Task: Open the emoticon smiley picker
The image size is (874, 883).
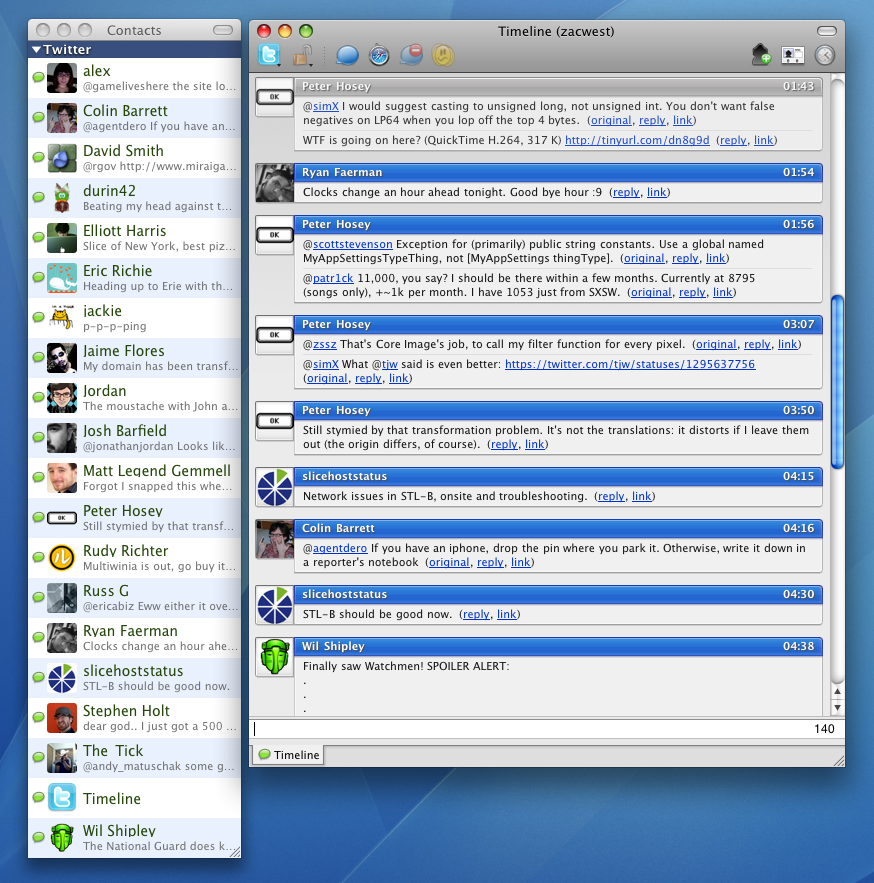Action: 443,55
